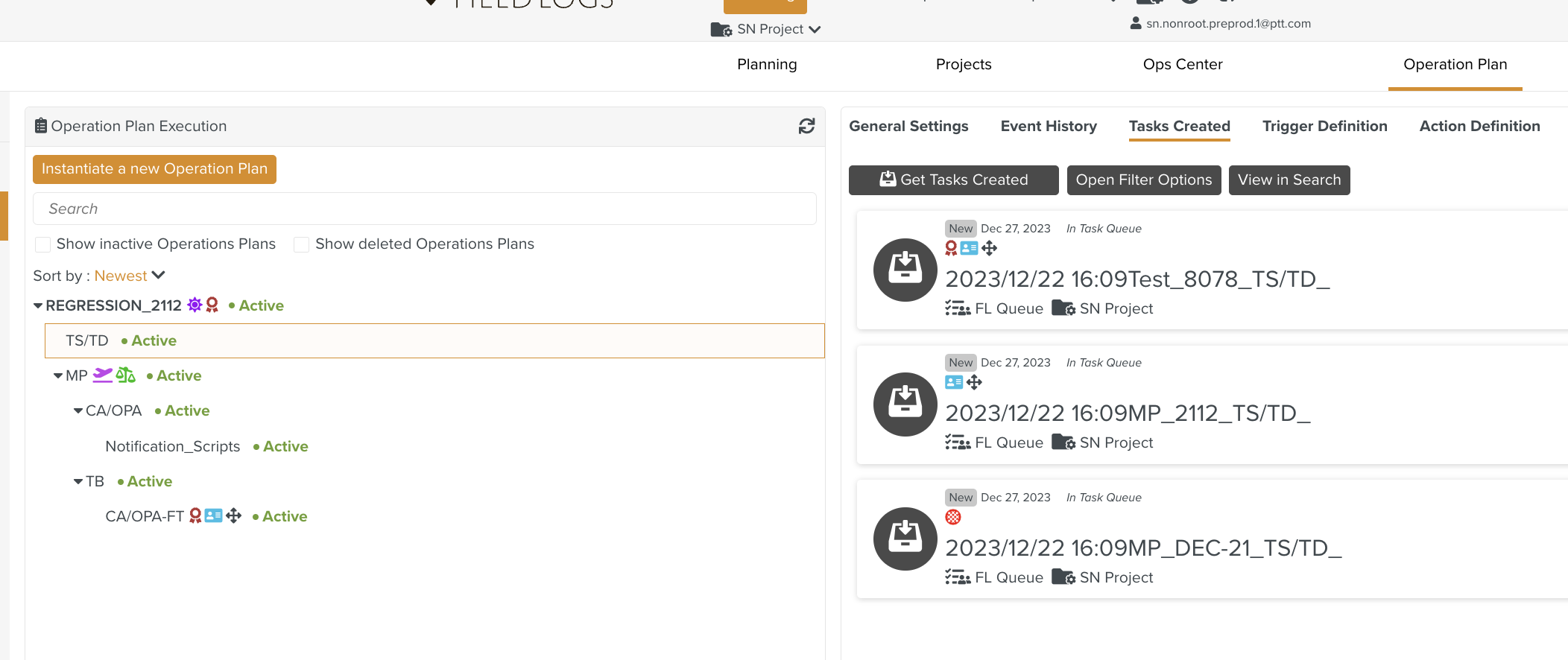
Task: Go to the Ops Center menu
Action: coord(1182,64)
